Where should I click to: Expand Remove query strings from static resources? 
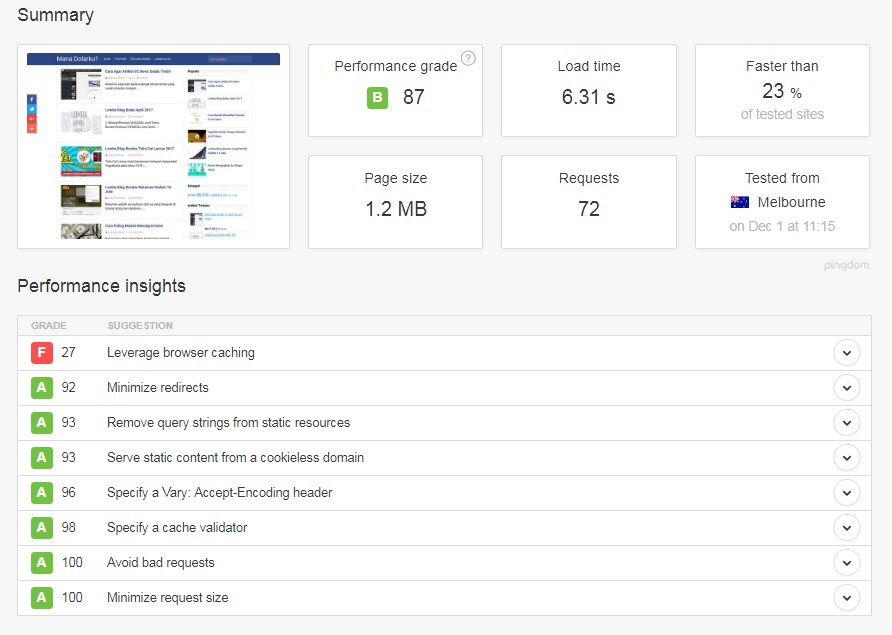point(846,423)
